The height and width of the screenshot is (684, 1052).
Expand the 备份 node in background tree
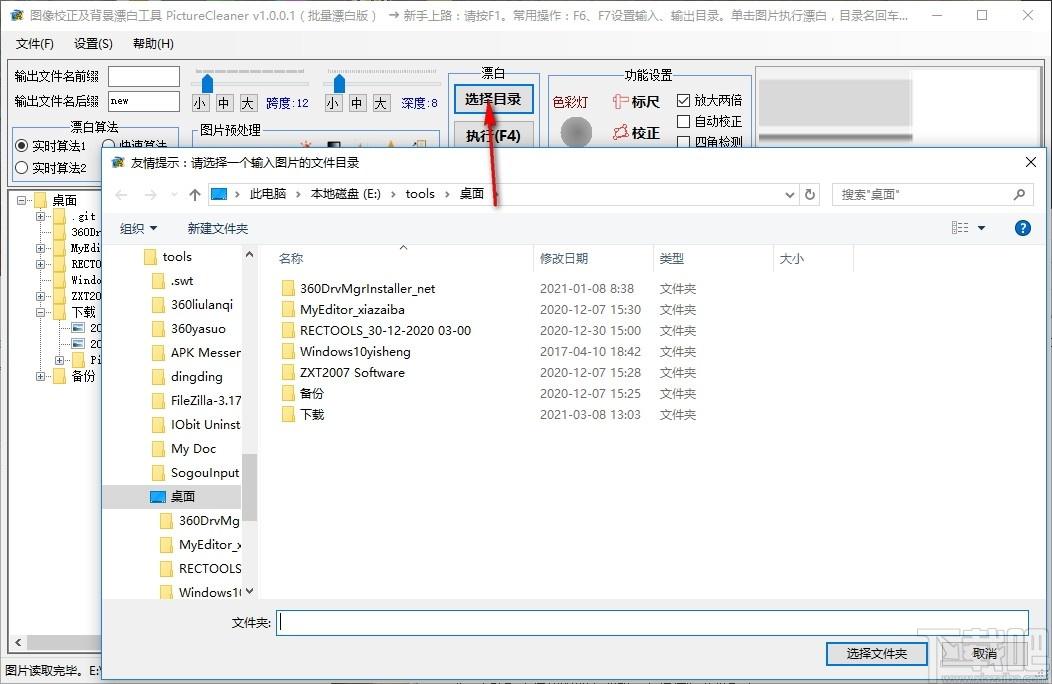(x=41, y=376)
